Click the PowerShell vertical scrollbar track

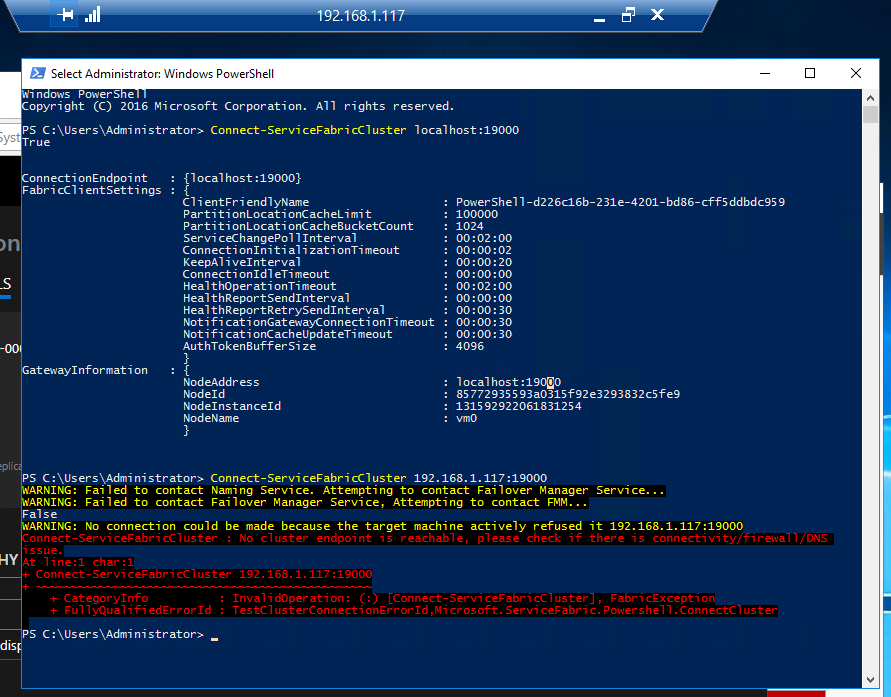point(872,400)
